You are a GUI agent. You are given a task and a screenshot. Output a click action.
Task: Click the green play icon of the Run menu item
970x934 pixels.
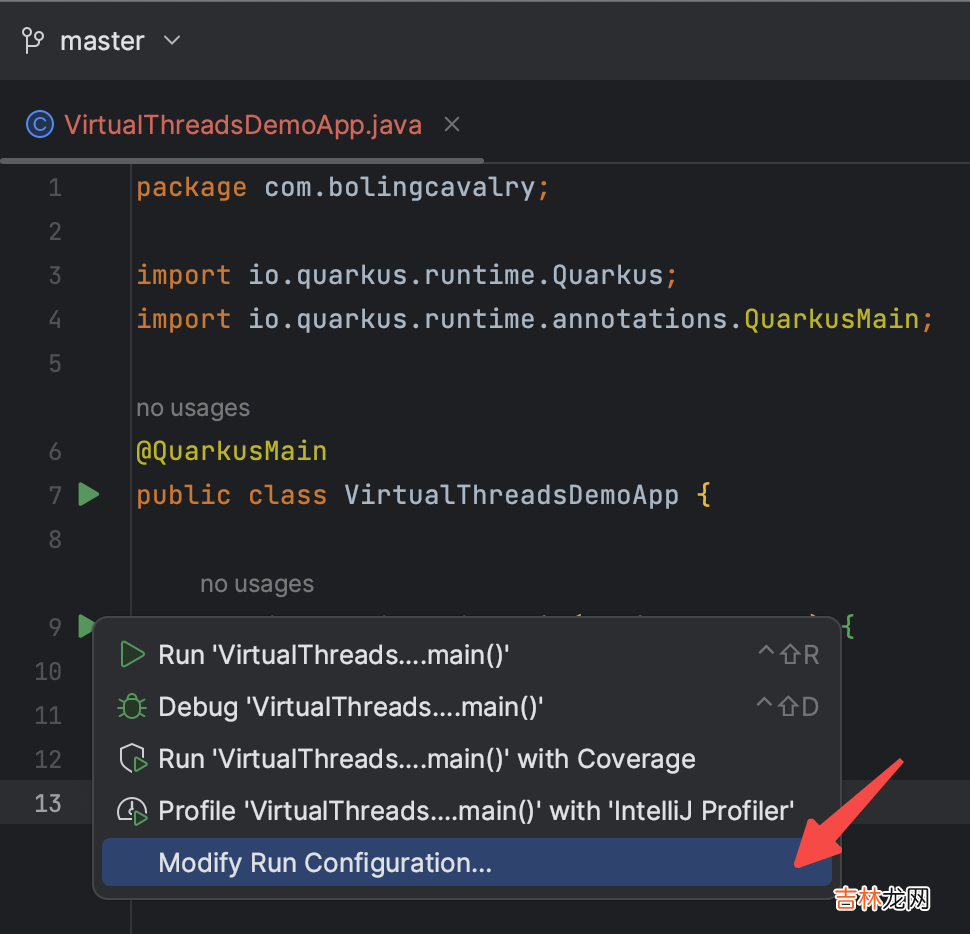point(132,655)
